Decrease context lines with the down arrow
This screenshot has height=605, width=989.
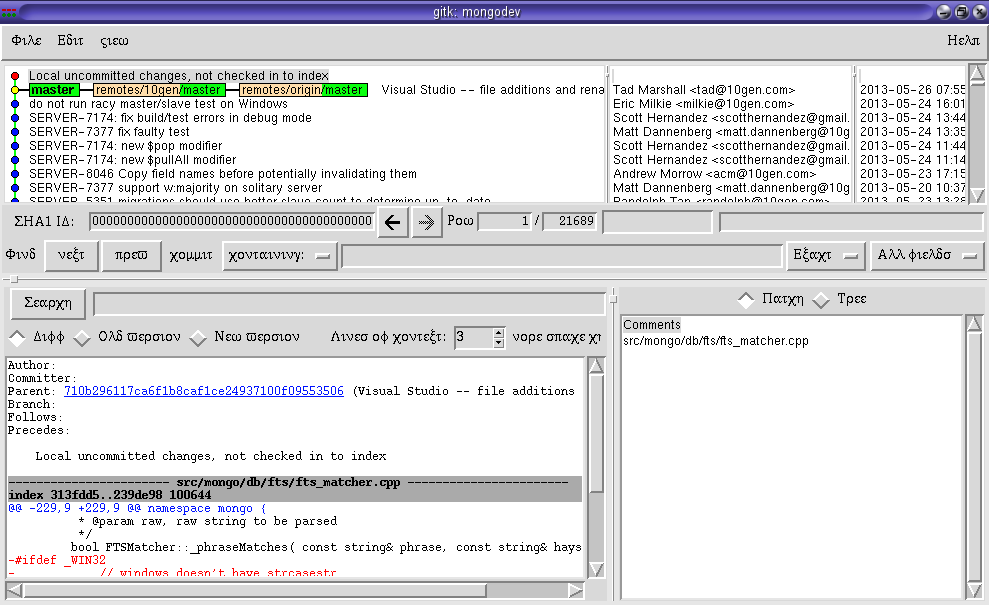pyautogui.click(x=499, y=343)
